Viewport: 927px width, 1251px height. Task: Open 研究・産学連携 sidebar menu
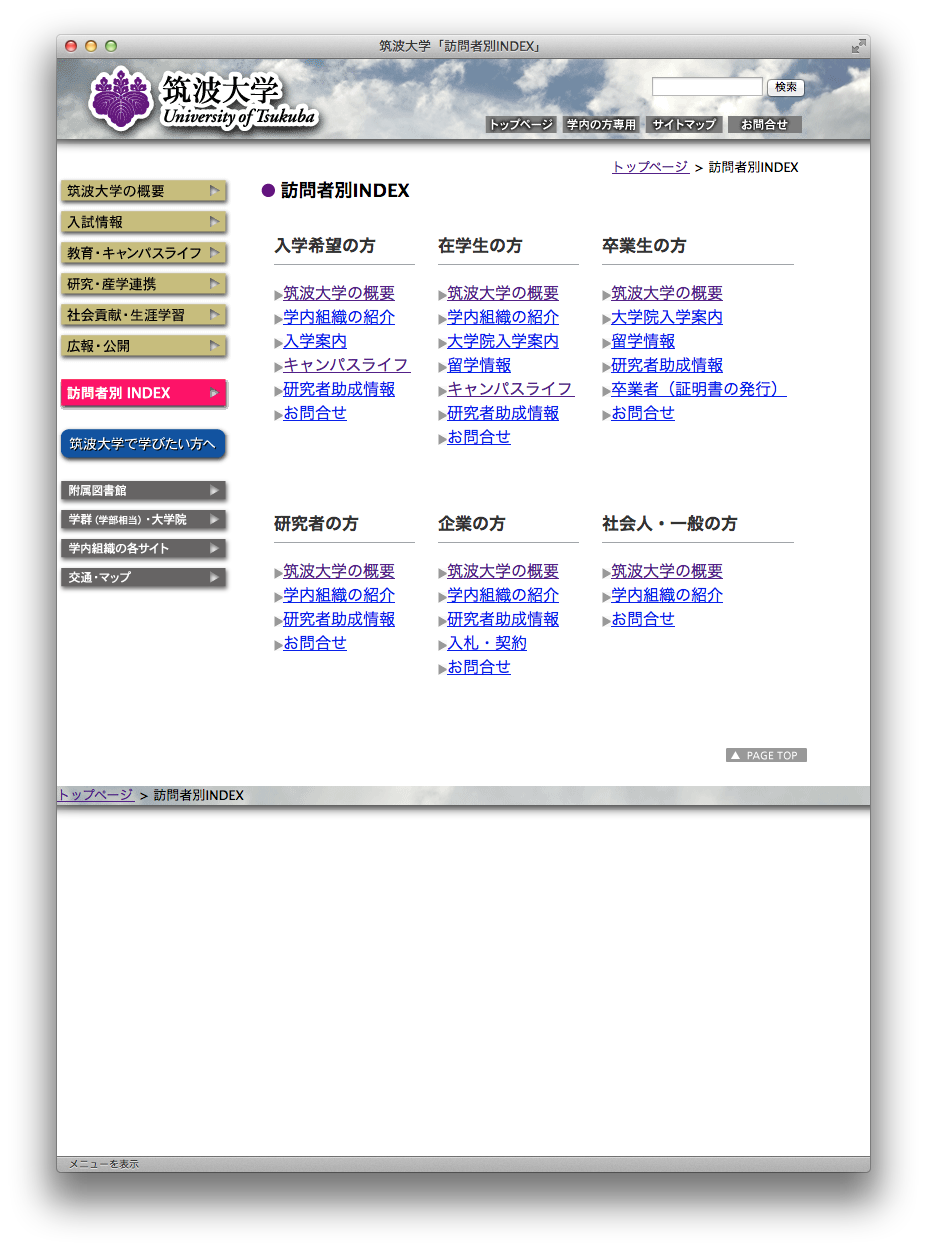(143, 284)
